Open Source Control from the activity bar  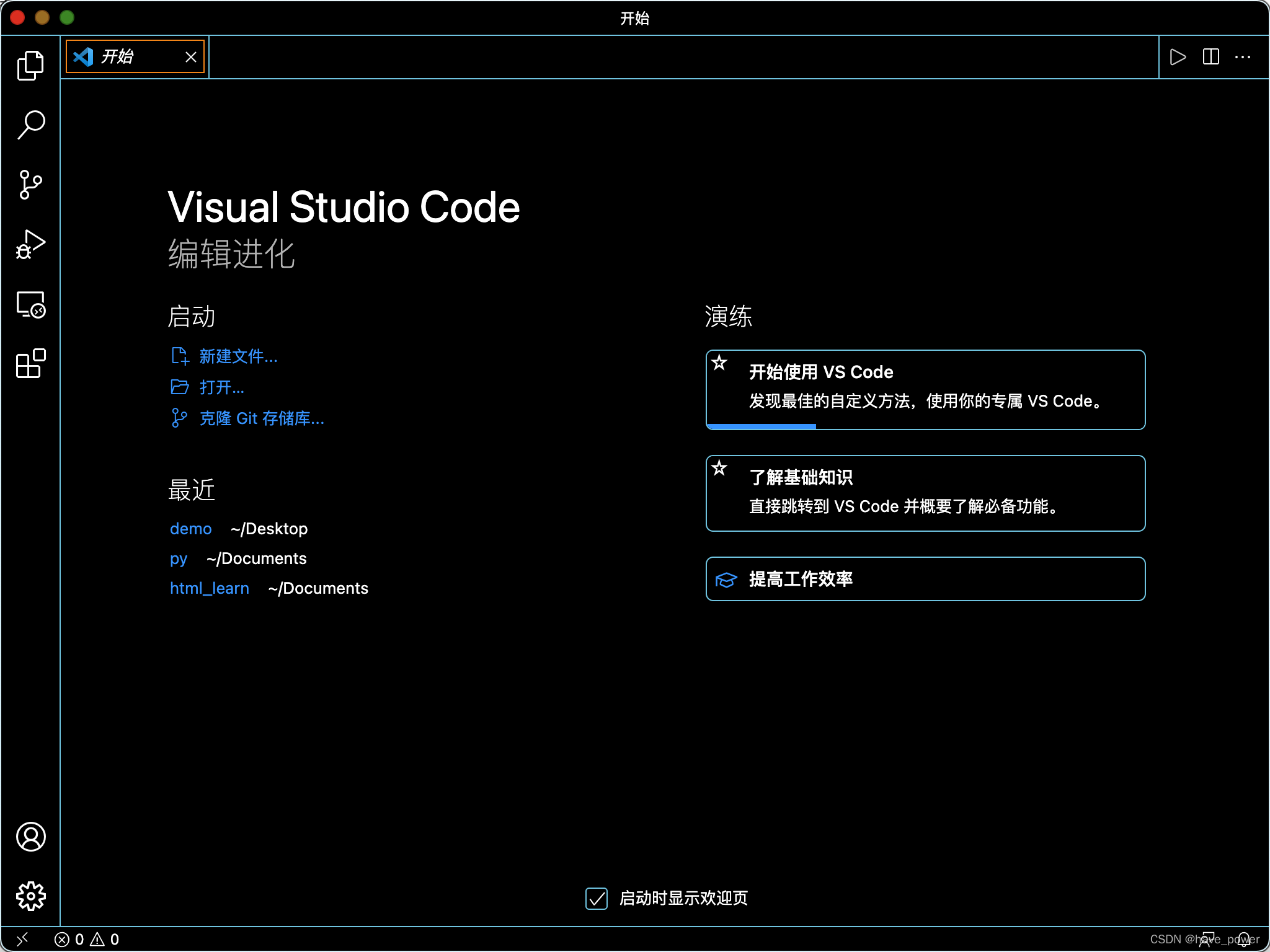pyautogui.click(x=30, y=184)
